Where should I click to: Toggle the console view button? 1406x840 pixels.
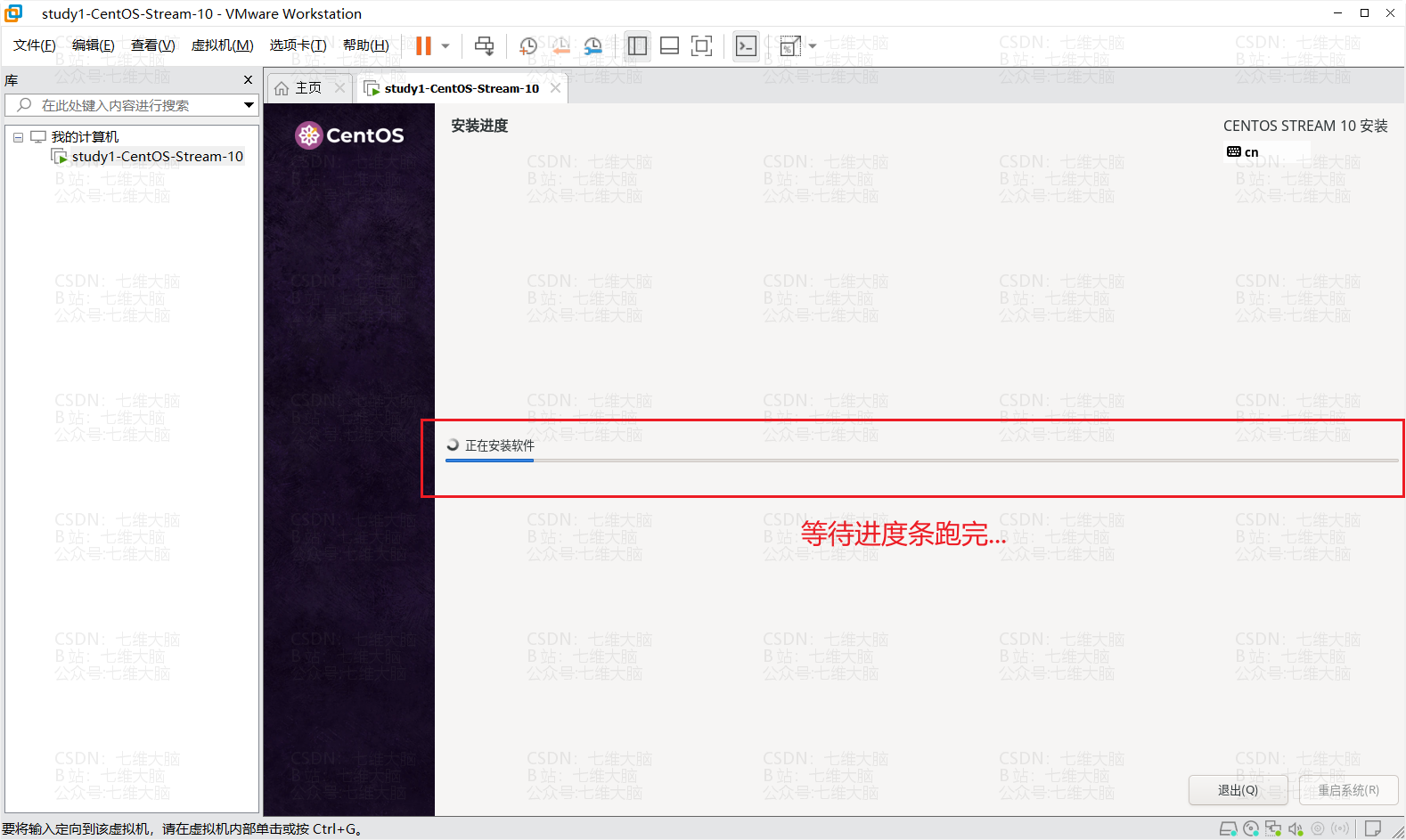point(746,45)
